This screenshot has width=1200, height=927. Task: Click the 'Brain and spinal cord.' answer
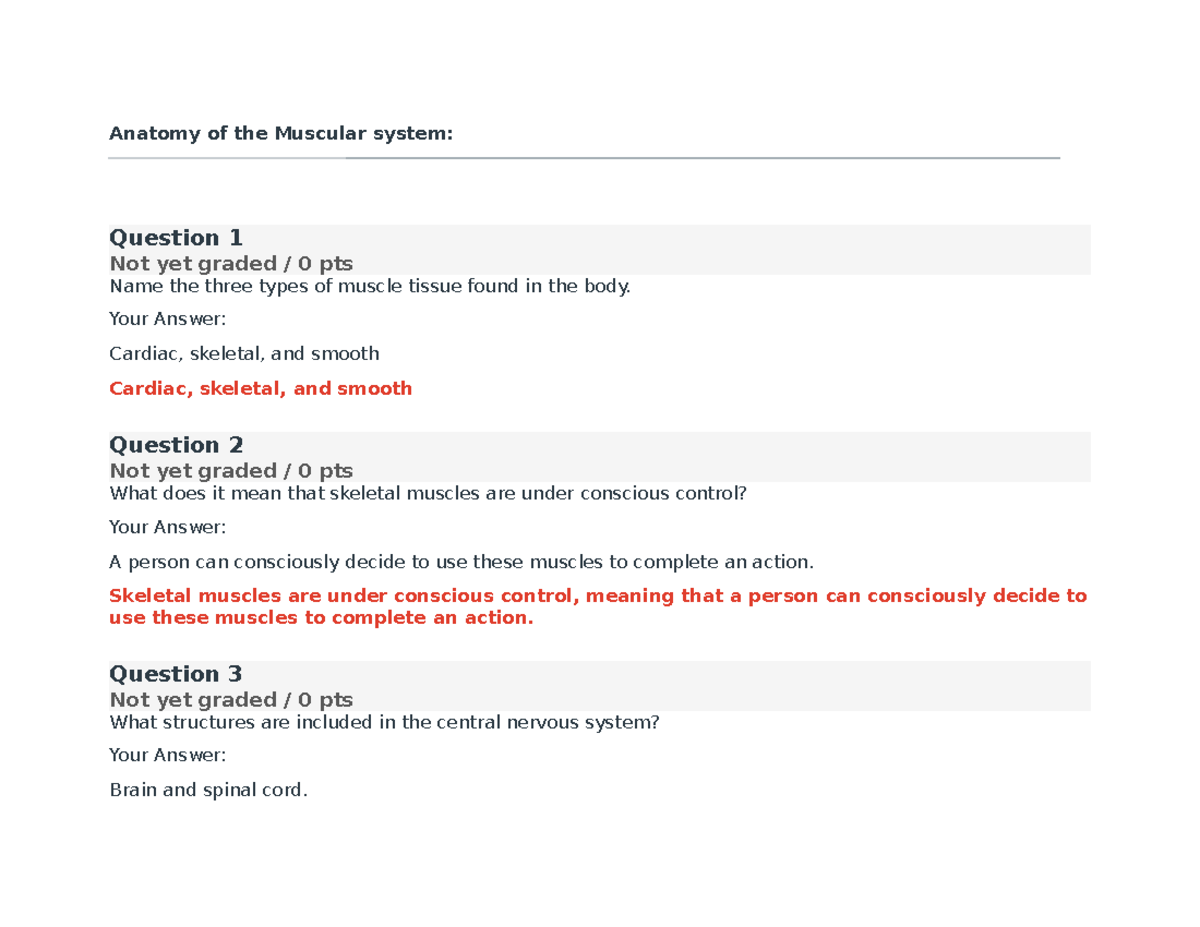point(209,791)
